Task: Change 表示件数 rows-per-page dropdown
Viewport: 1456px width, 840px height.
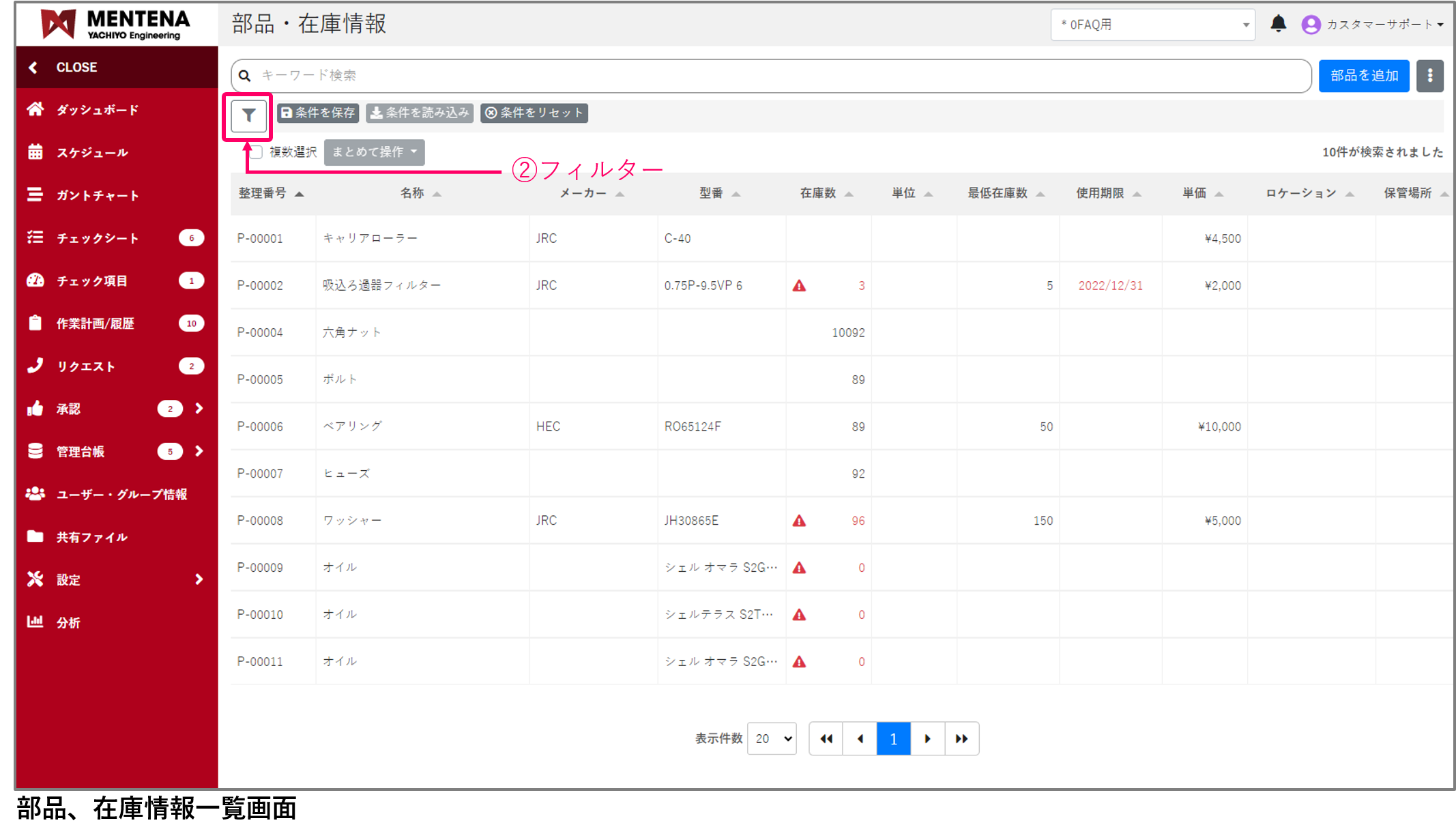Action: click(x=772, y=738)
